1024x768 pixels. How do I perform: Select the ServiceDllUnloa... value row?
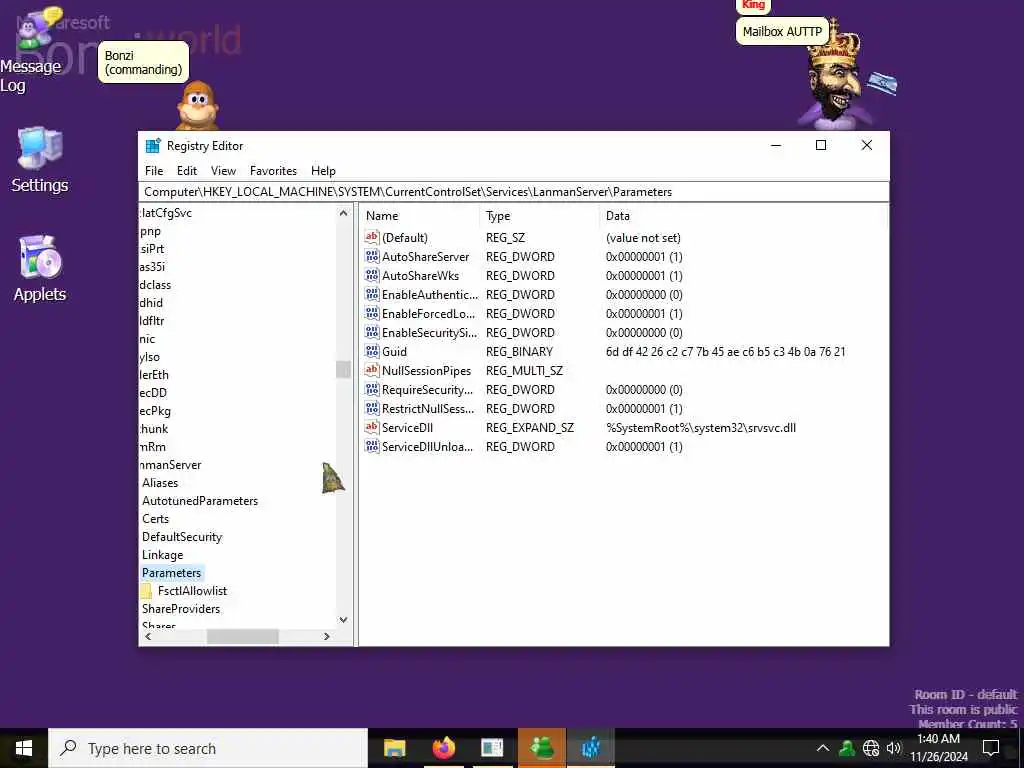click(624, 447)
